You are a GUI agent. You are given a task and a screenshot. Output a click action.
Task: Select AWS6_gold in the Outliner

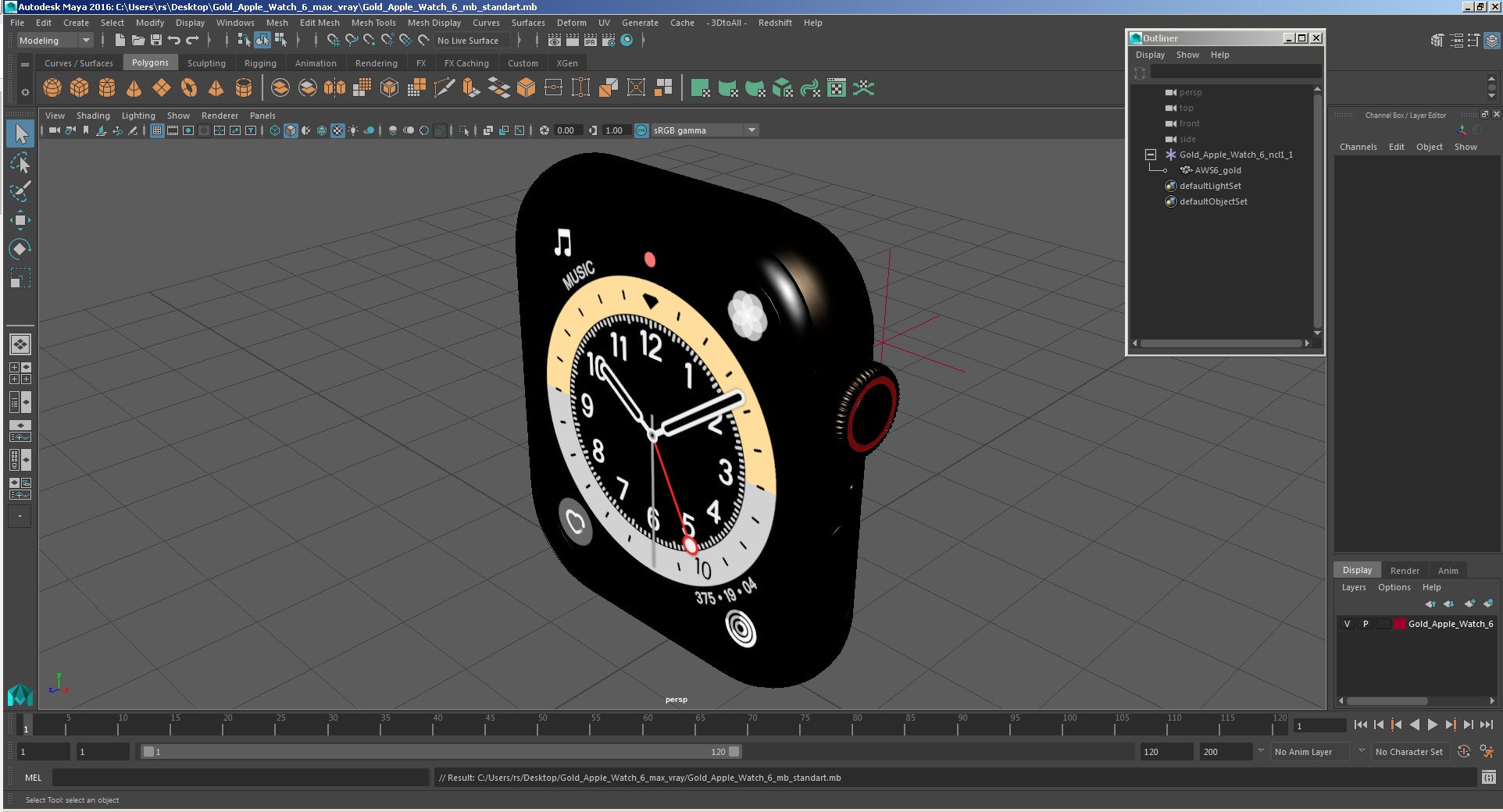pos(1217,170)
